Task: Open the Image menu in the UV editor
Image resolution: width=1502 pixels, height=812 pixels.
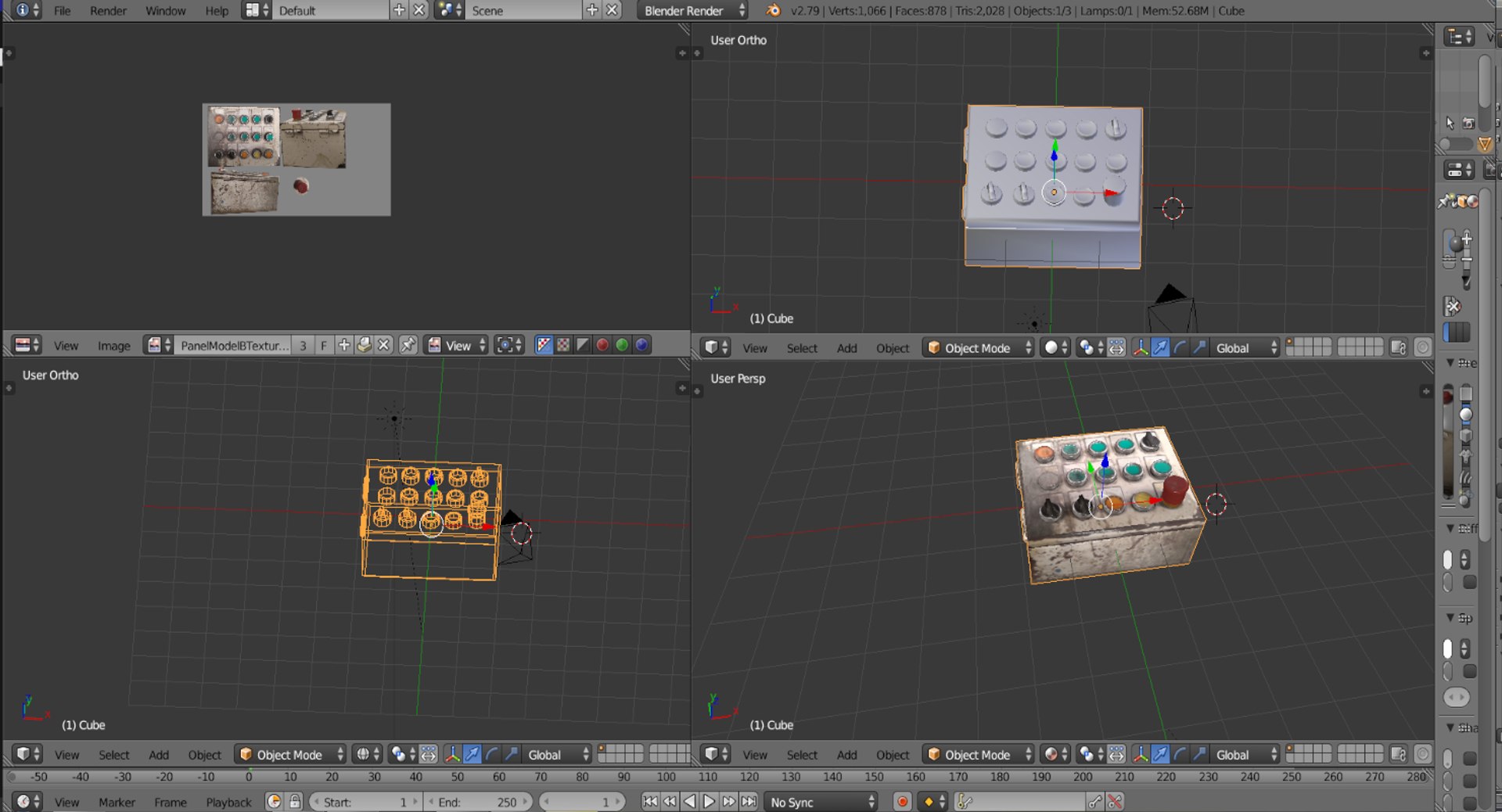Action: click(x=113, y=345)
